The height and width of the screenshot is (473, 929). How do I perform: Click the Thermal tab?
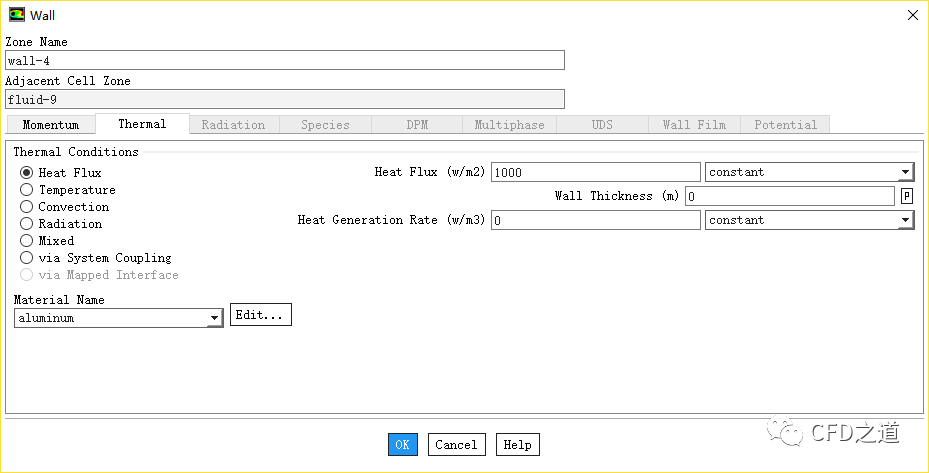142,124
